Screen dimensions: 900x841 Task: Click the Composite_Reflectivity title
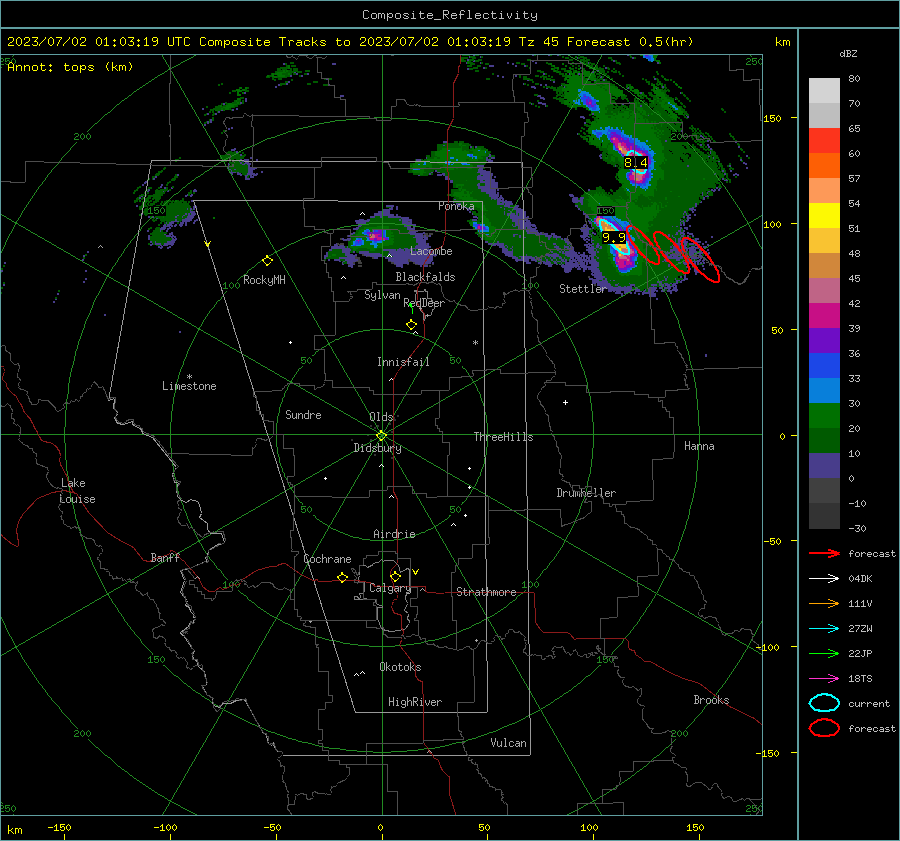449,15
